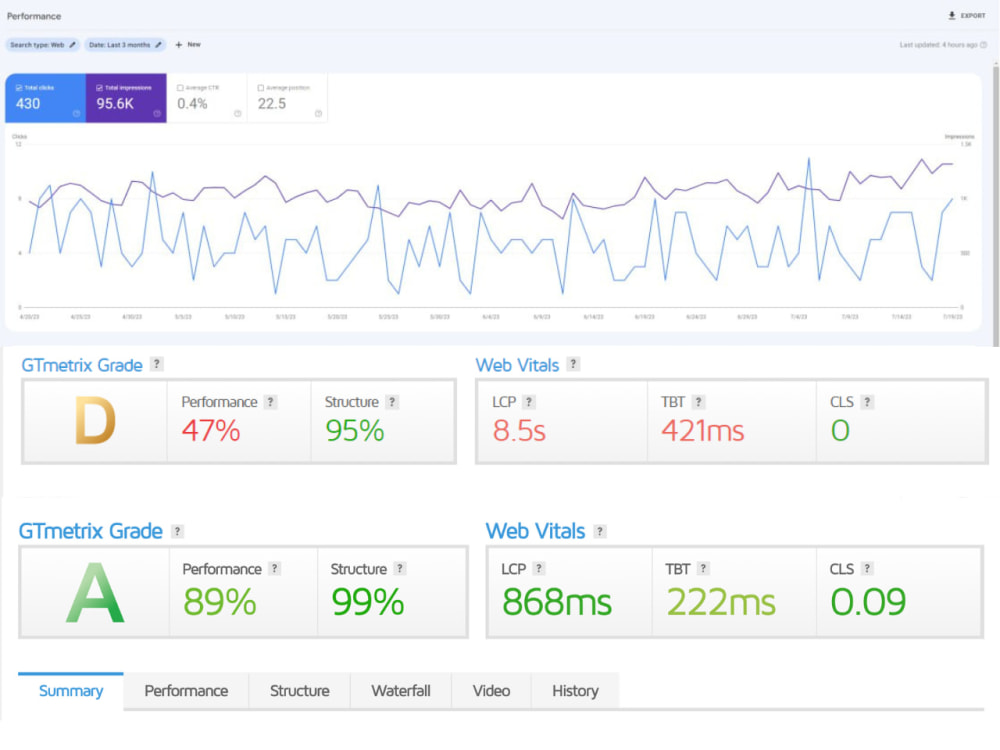
Task: Check the Average CTR checkbox
Action: tap(180, 88)
